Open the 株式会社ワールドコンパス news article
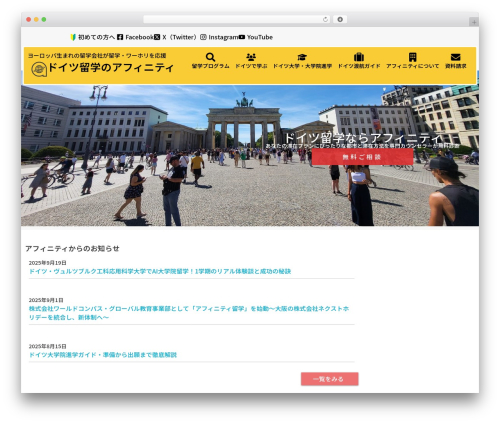The width and height of the screenshot is (500, 423). tap(189, 313)
